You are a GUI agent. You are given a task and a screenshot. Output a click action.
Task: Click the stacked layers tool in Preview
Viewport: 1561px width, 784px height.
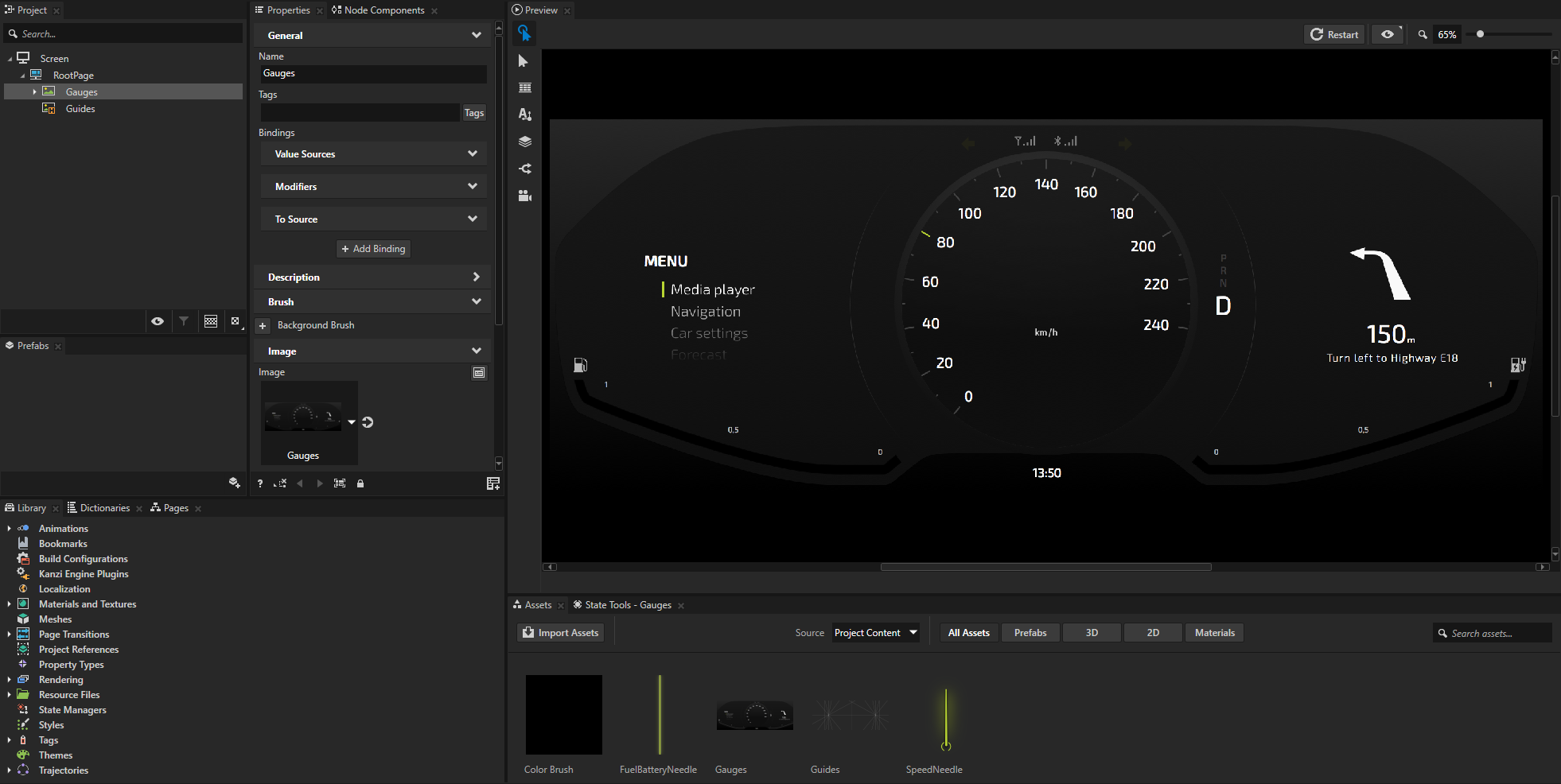coord(524,142)
